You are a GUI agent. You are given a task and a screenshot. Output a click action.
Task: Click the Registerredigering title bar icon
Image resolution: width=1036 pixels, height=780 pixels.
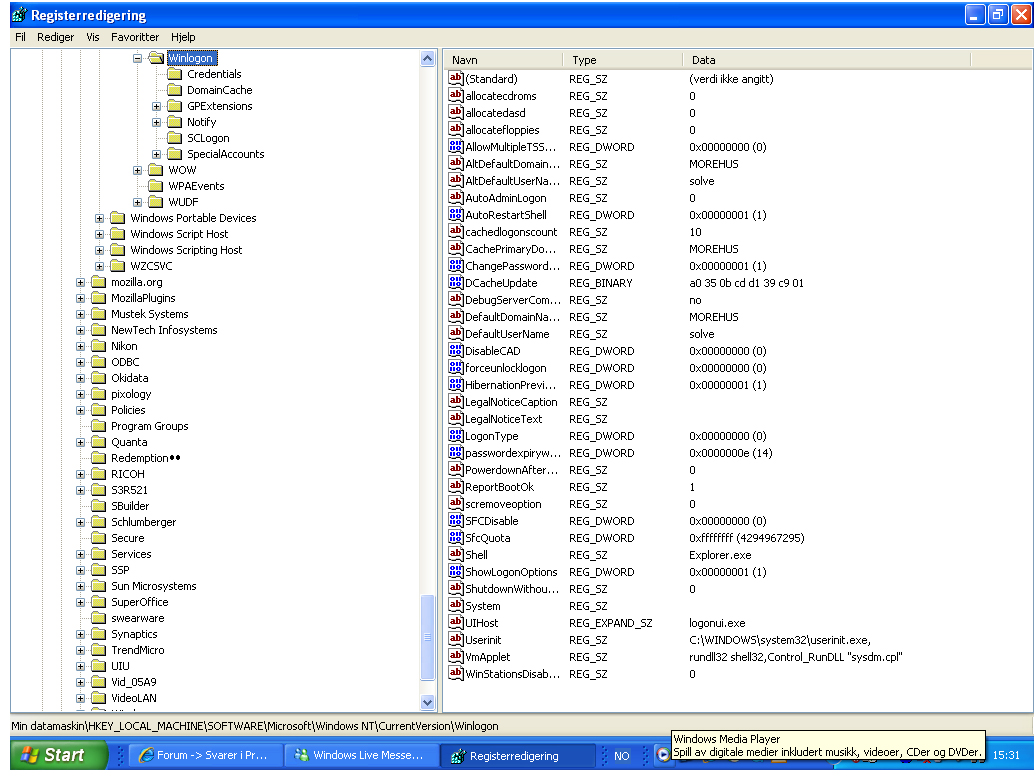pos(19,15)
